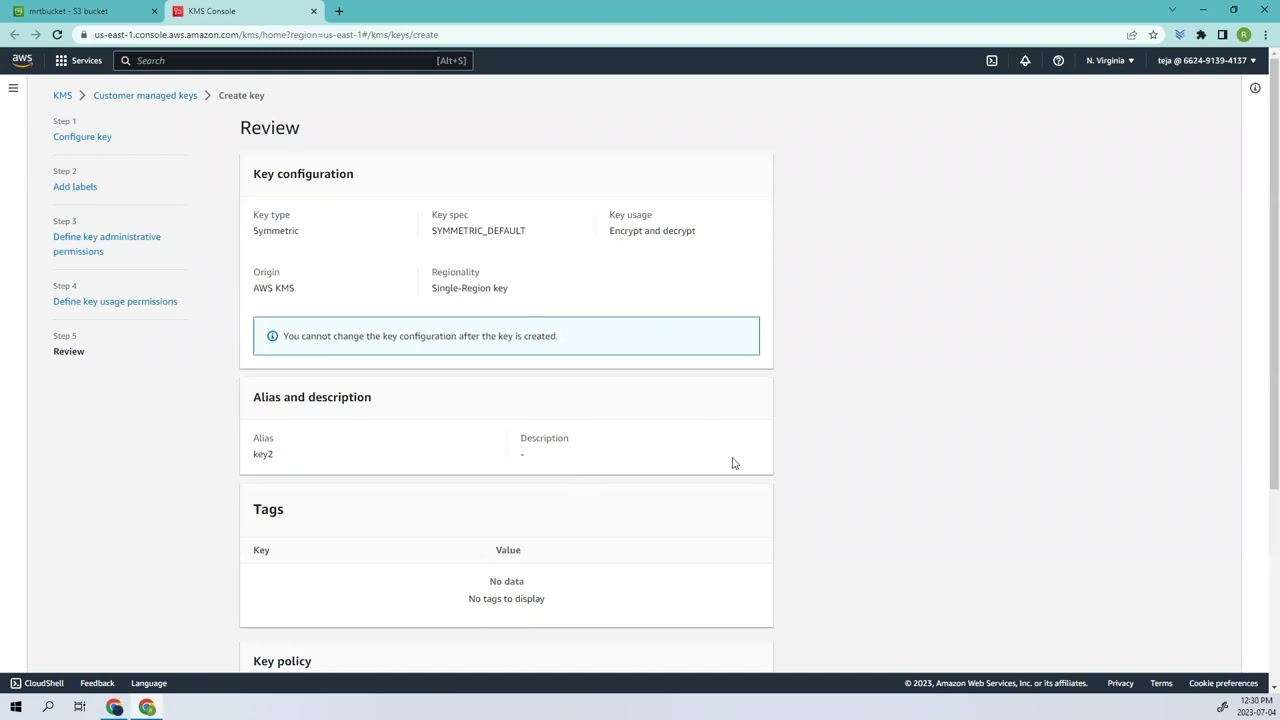The image size is (1280, 720).
Task: Open the Windows Start menu
Action: point(15,707)
